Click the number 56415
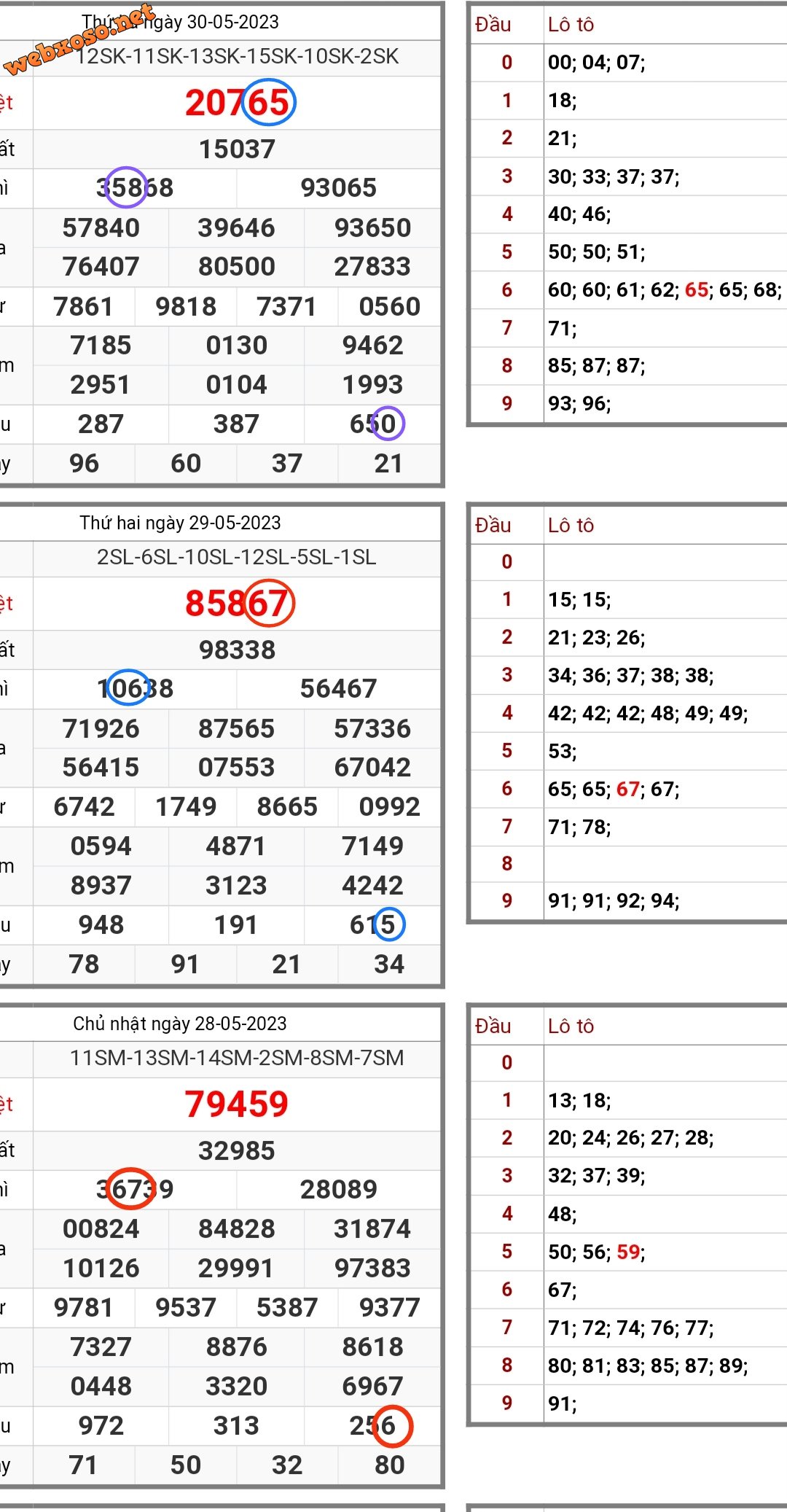Image resolution: width=787 pixels, height=1512 pixels. pyautogui.click(x=101, y=768)
